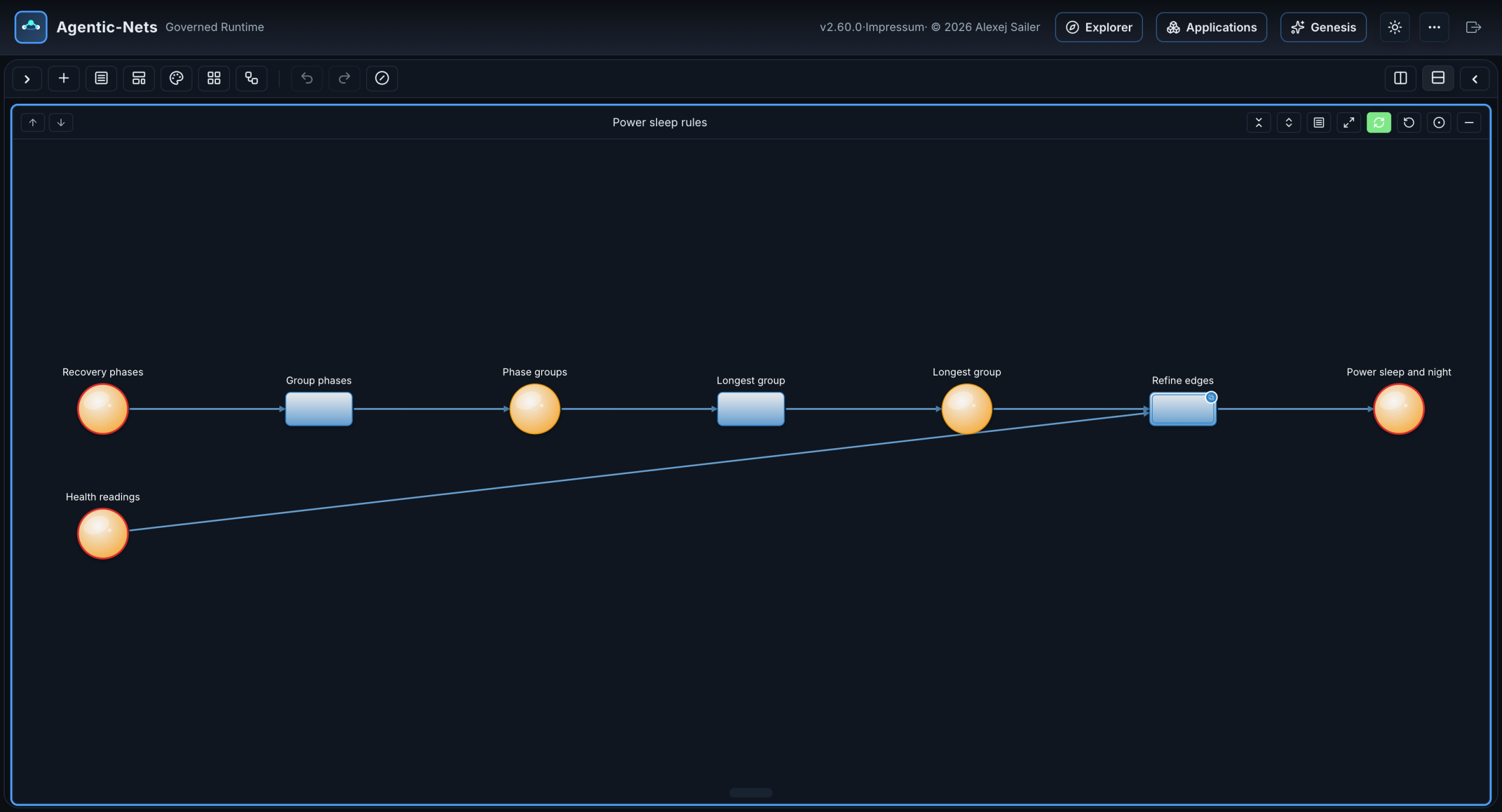Open the color palette theme tool
The image size is (1502, 812).
click(x=177, y=78)
